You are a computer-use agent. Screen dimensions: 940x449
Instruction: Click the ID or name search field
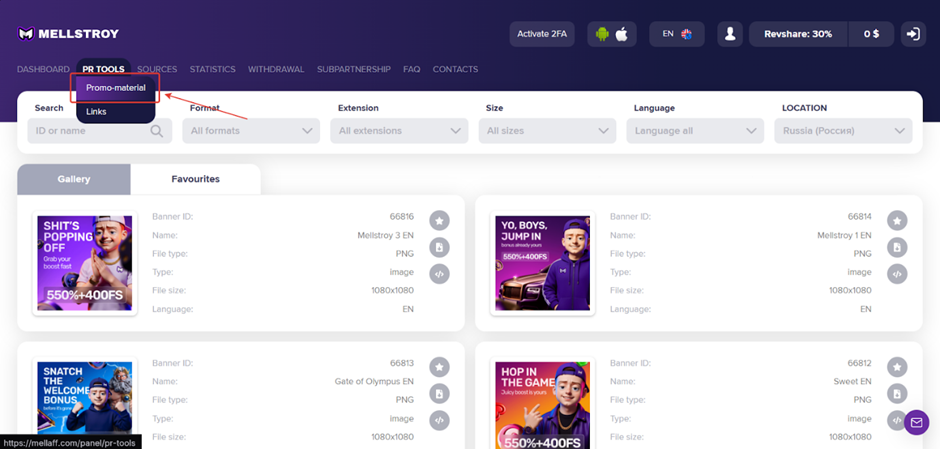point(88,131)
